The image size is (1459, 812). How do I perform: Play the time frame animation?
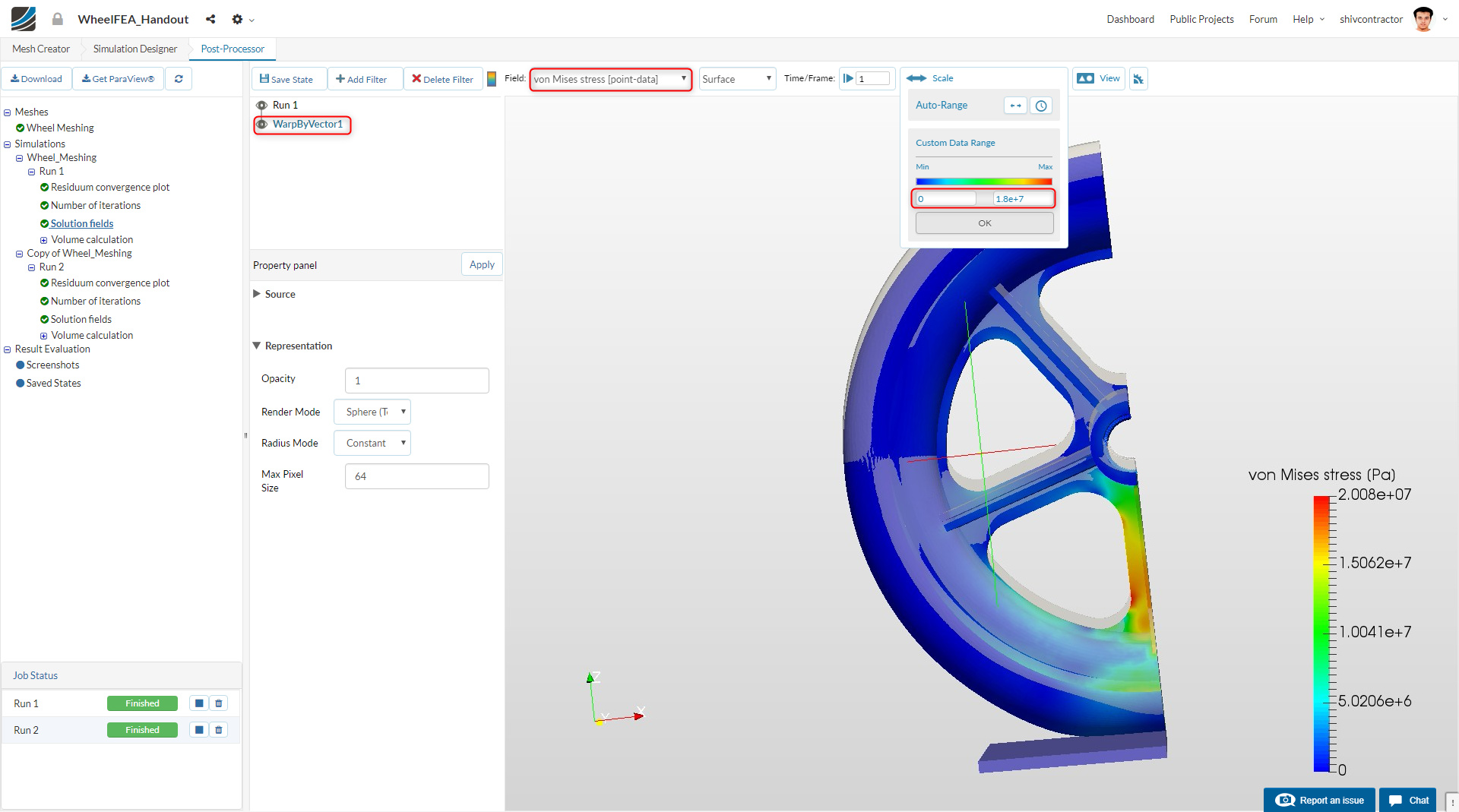tap(848, 78)
